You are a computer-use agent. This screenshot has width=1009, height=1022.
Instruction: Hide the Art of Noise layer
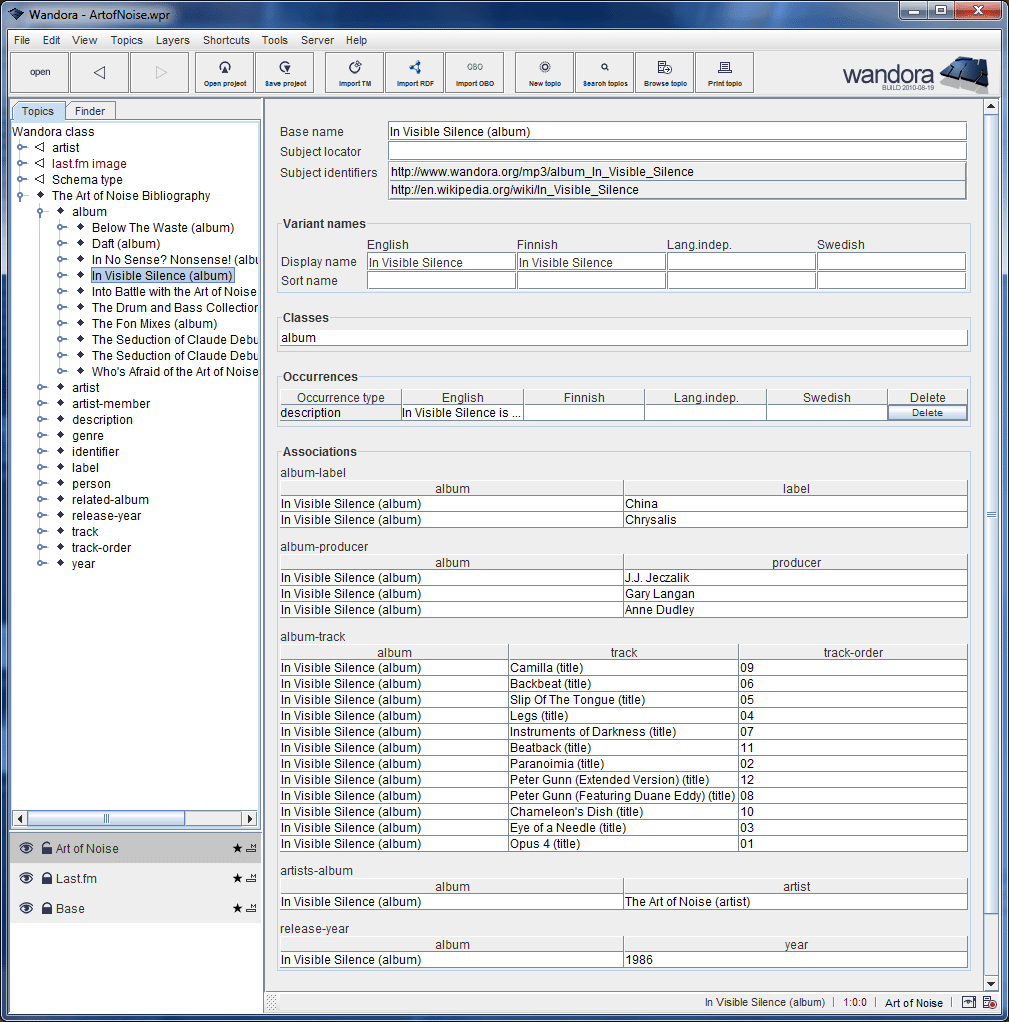[x=24, y=848]
